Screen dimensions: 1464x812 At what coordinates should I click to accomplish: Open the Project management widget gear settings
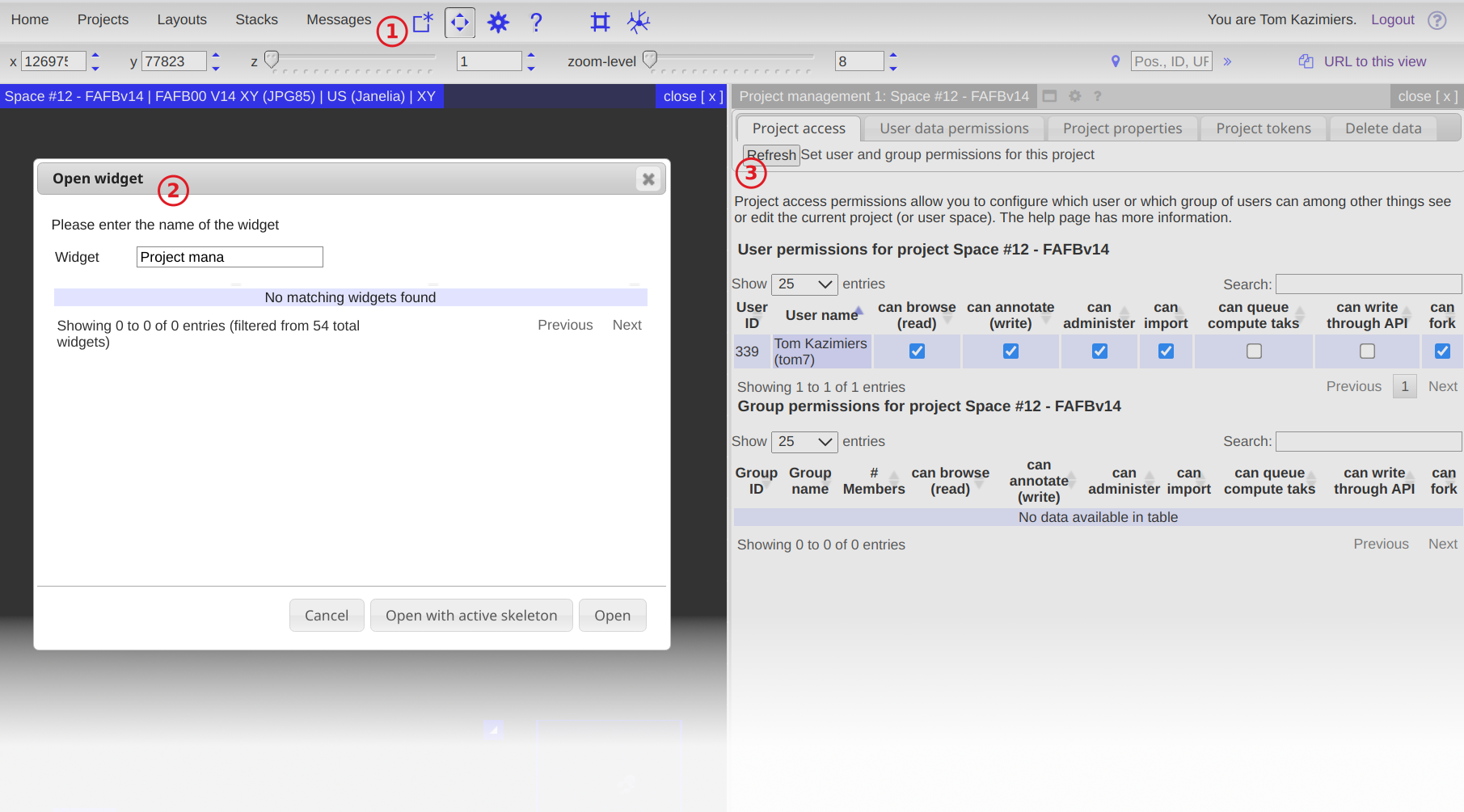click(1074, 96)
